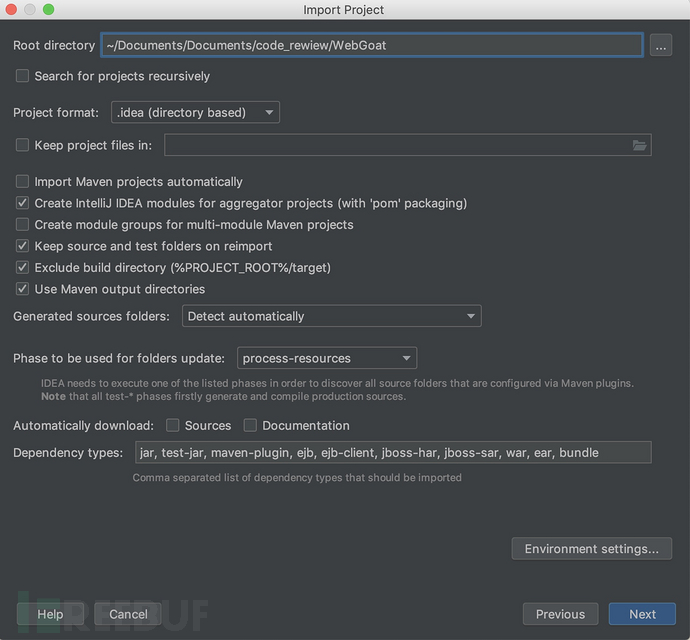Click the Next button

click(x=642, y=614)
